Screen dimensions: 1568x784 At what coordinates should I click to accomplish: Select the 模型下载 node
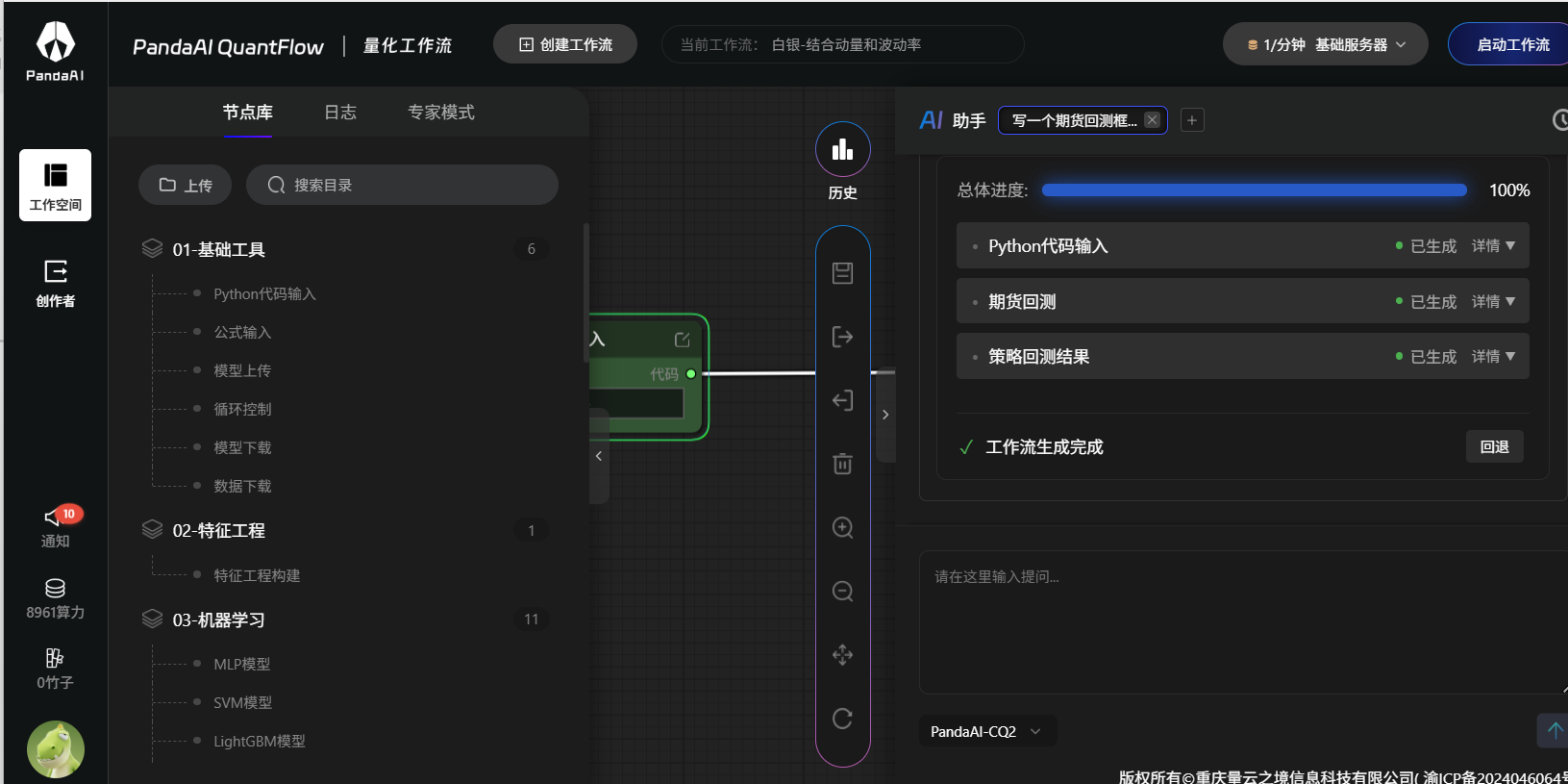point(242,447)
